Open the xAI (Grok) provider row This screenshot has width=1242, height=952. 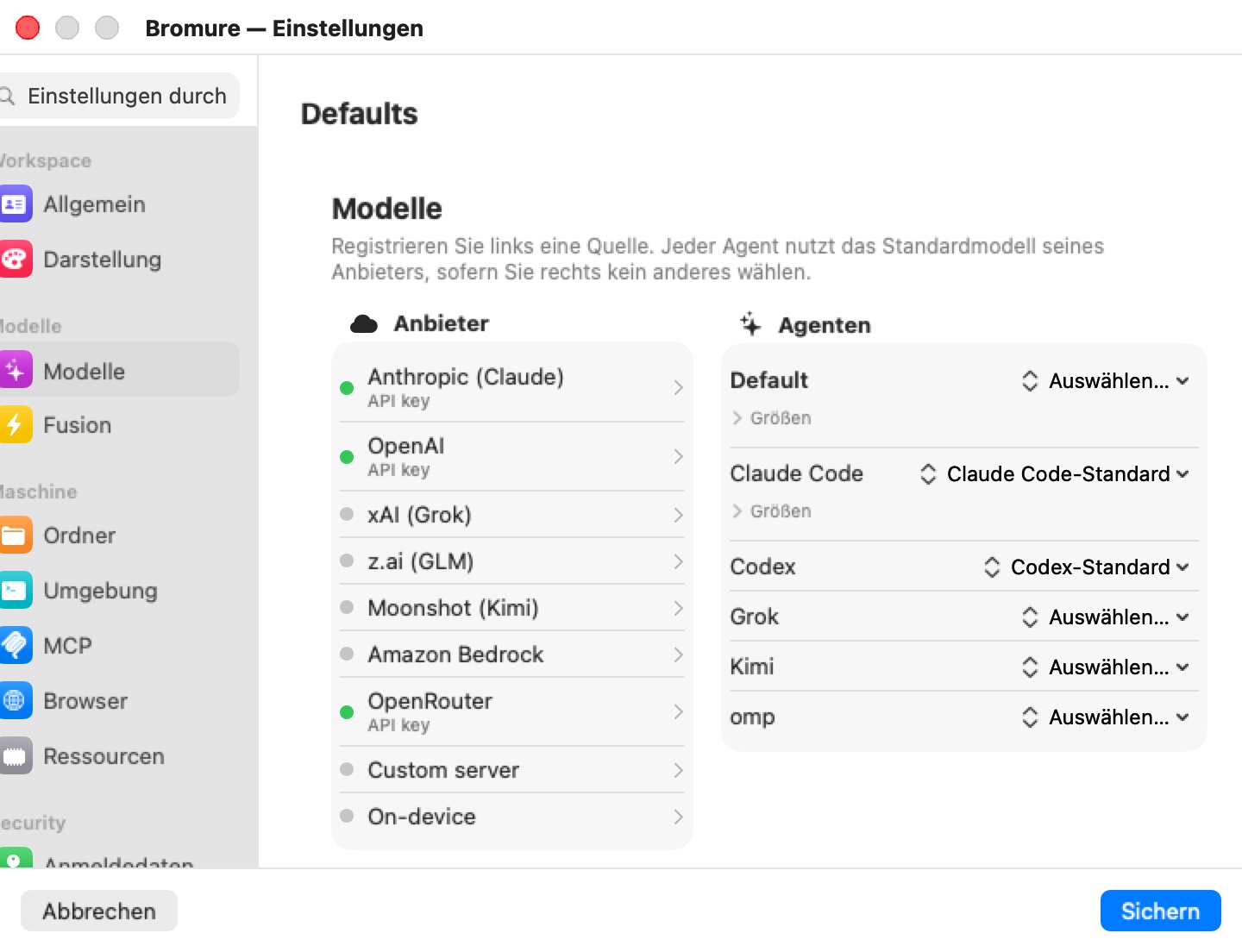512,515
